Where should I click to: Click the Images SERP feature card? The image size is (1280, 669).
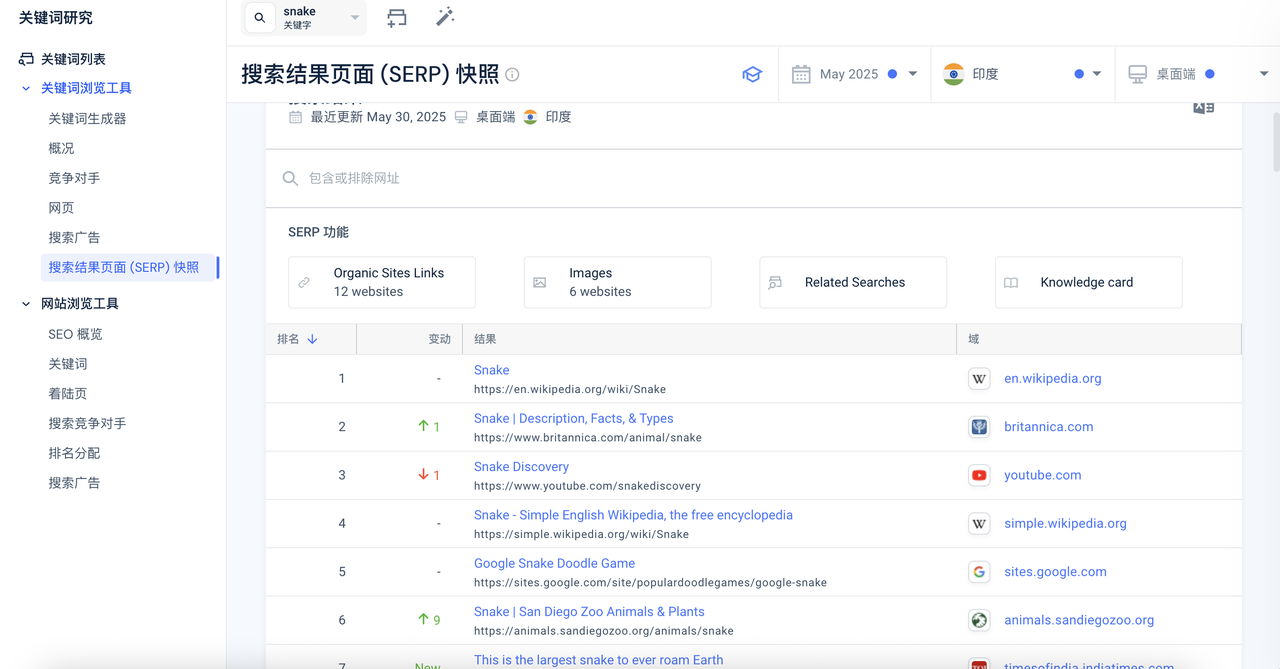(617, 282)
